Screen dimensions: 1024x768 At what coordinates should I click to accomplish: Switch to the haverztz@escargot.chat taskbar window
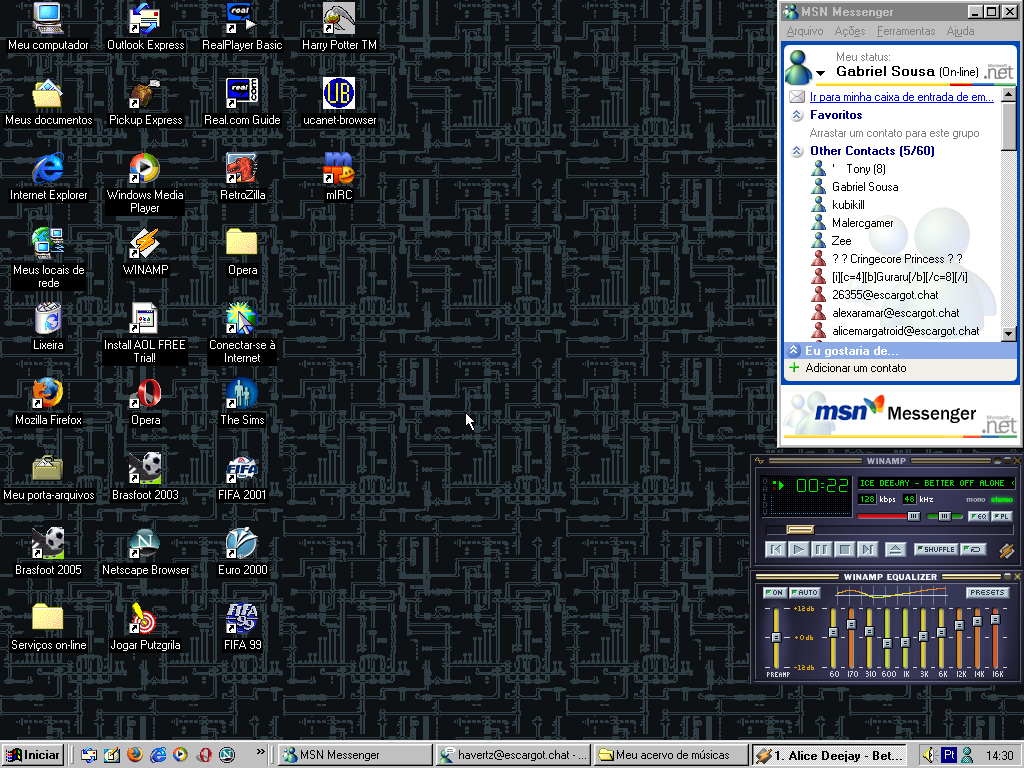[513, 755]
